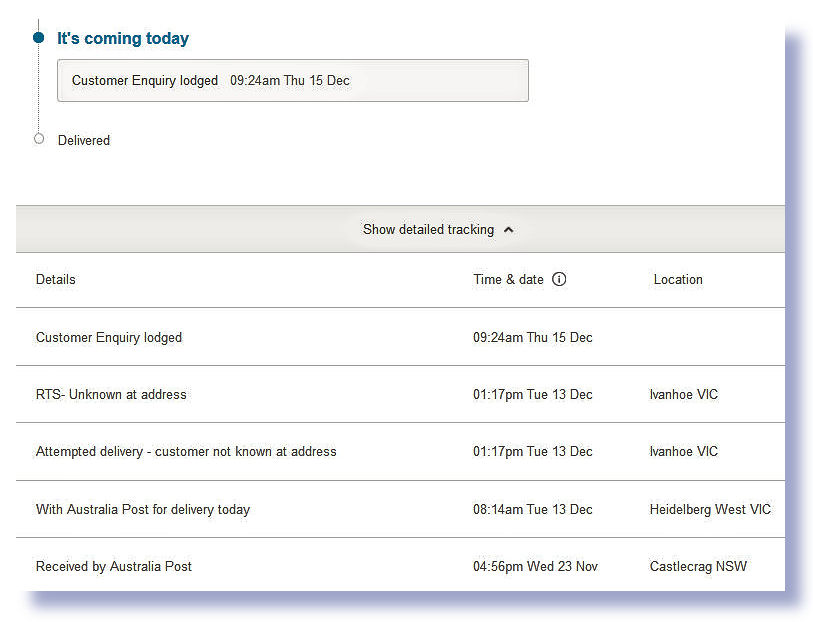Click the empty timeline circle next to Delivered
The width and height of the screenshot is (813, 622).
(39, 139)
